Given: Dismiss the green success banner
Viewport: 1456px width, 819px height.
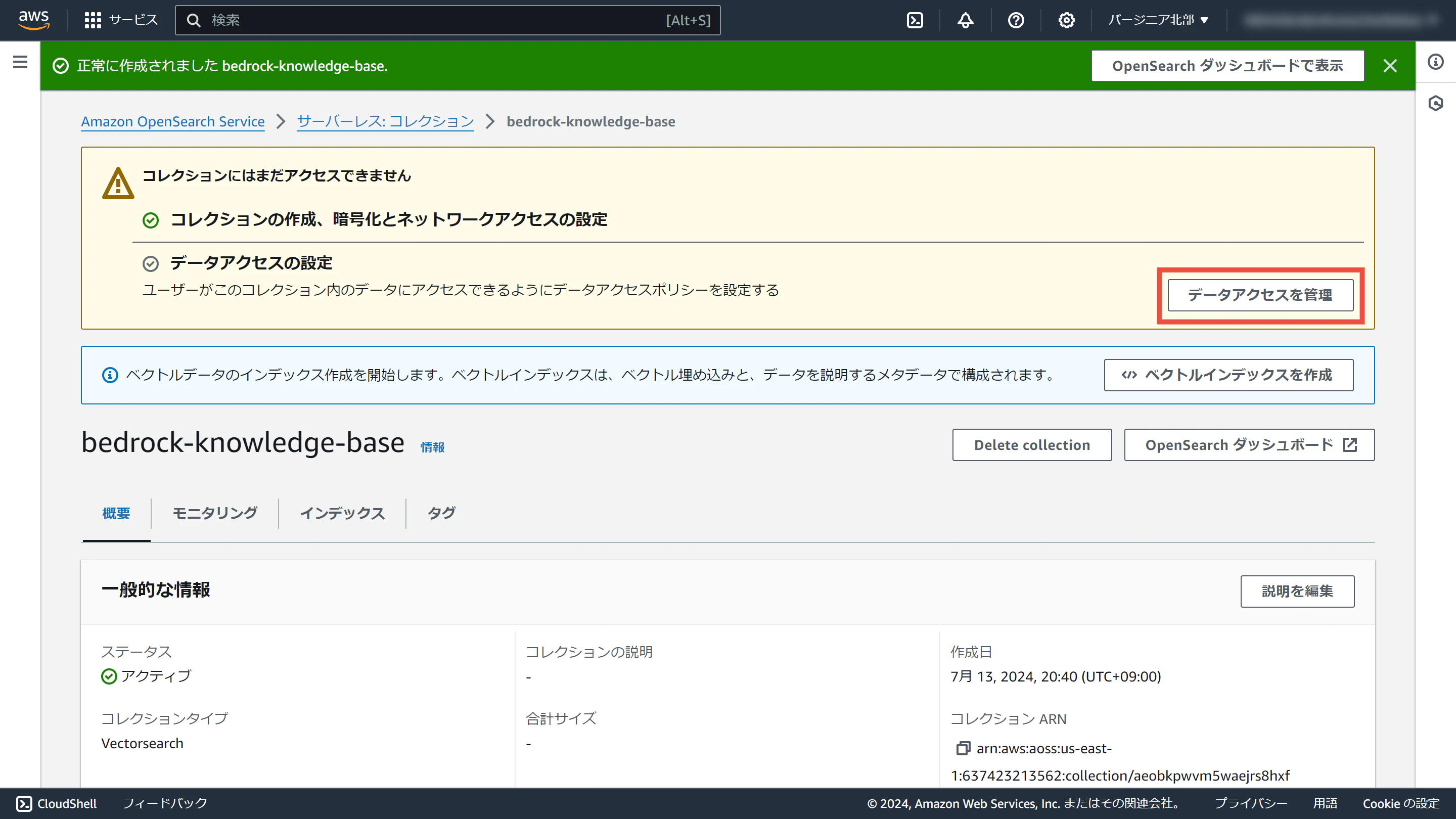Looking at the screenshot, I should pos(1390,66).
